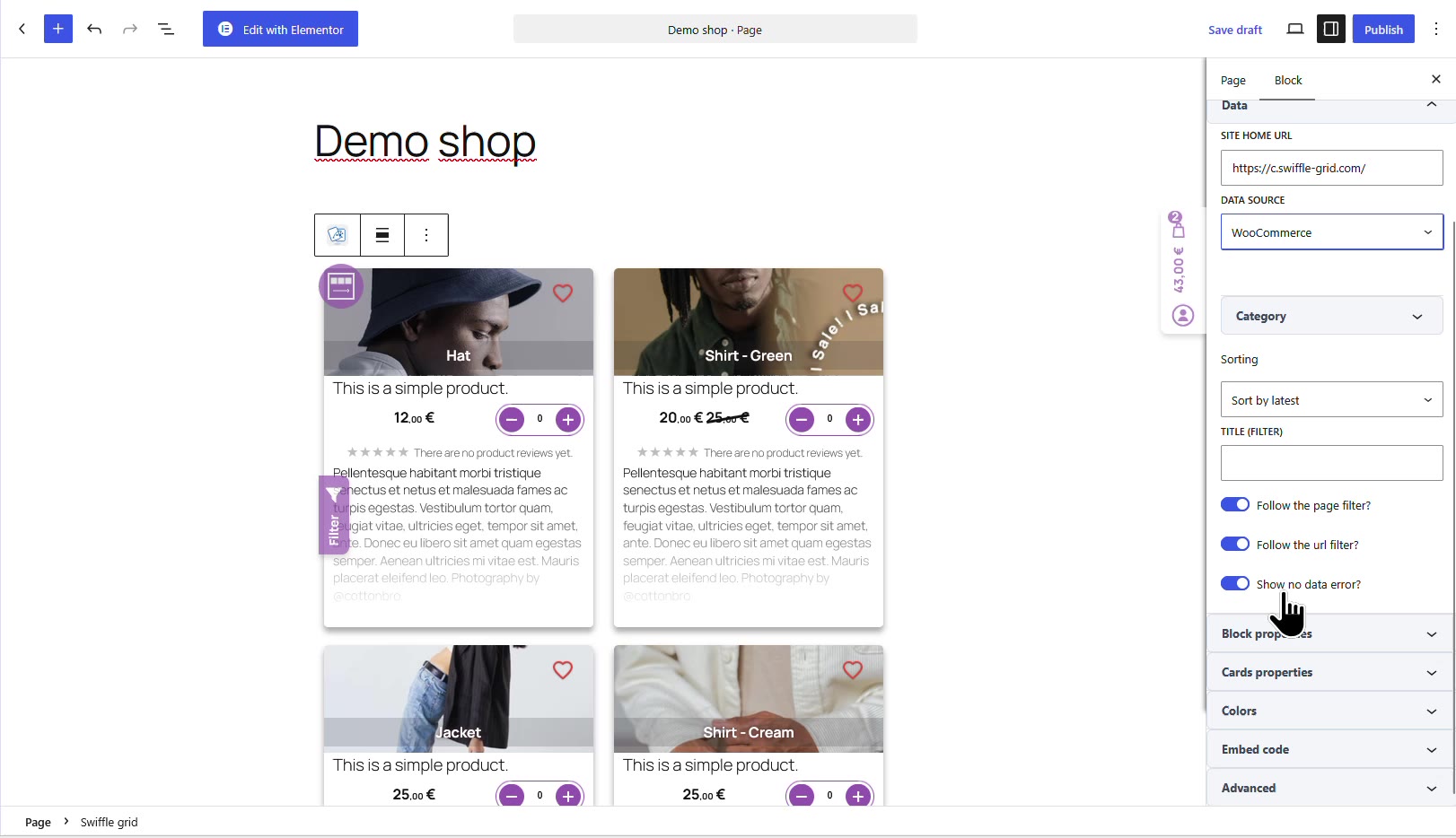This screenshot has height=838, width=1456.
Task: Open the cart bag icon with badge
Action: 1178,225
